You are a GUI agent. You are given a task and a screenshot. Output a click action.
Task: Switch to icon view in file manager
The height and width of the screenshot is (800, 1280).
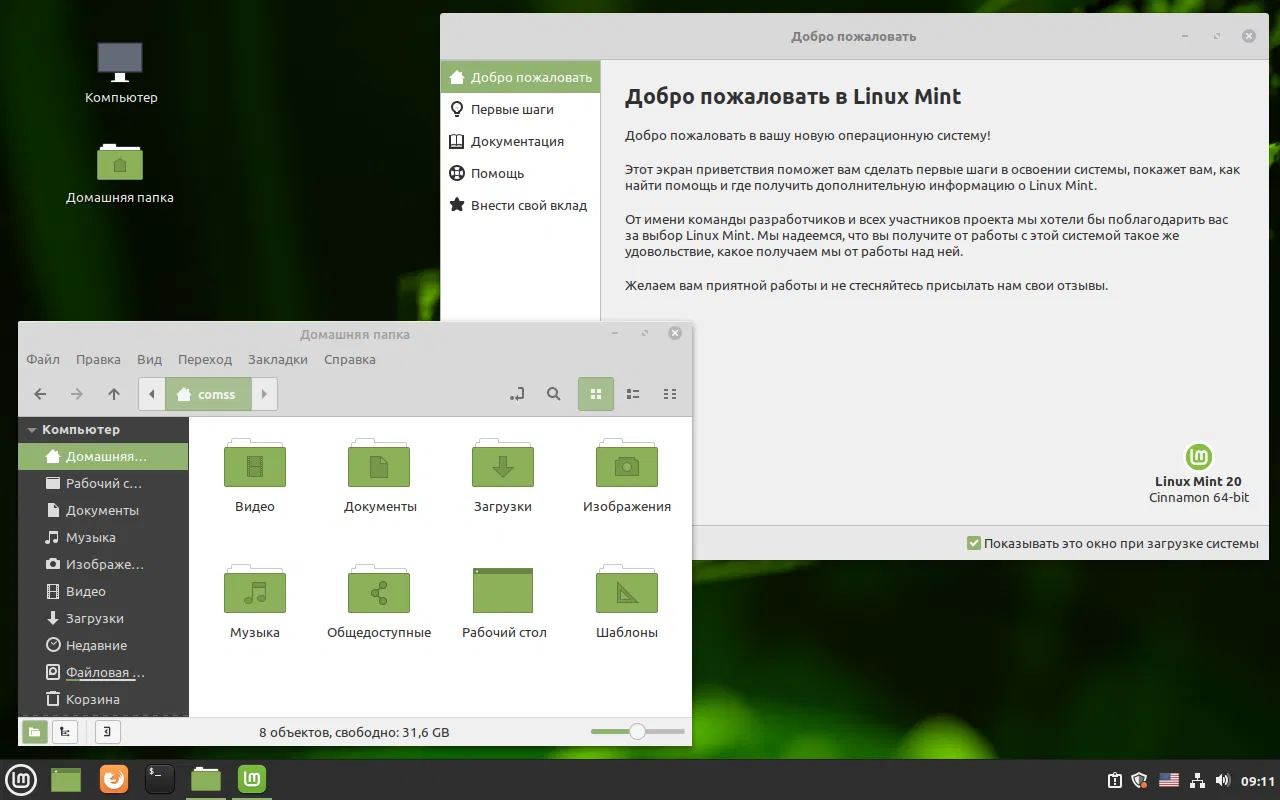(596, 394)
